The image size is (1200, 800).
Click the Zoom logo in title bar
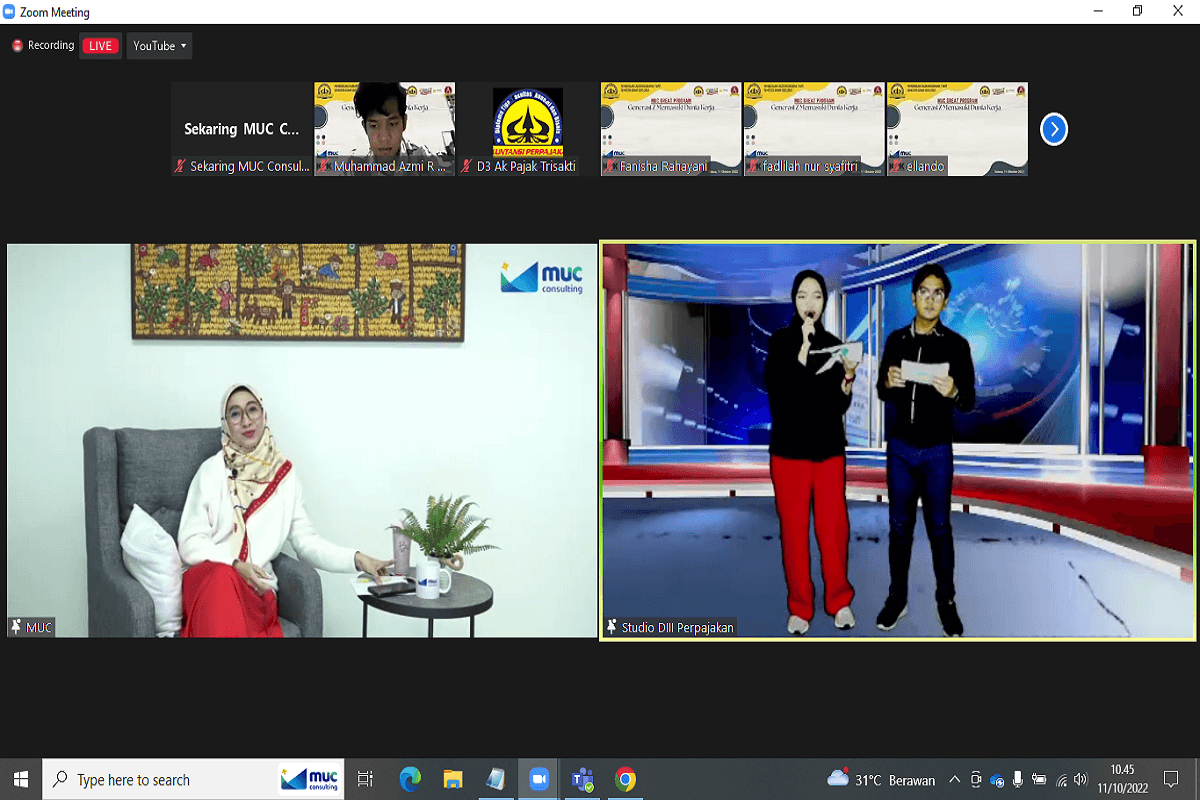coord(10,12)
